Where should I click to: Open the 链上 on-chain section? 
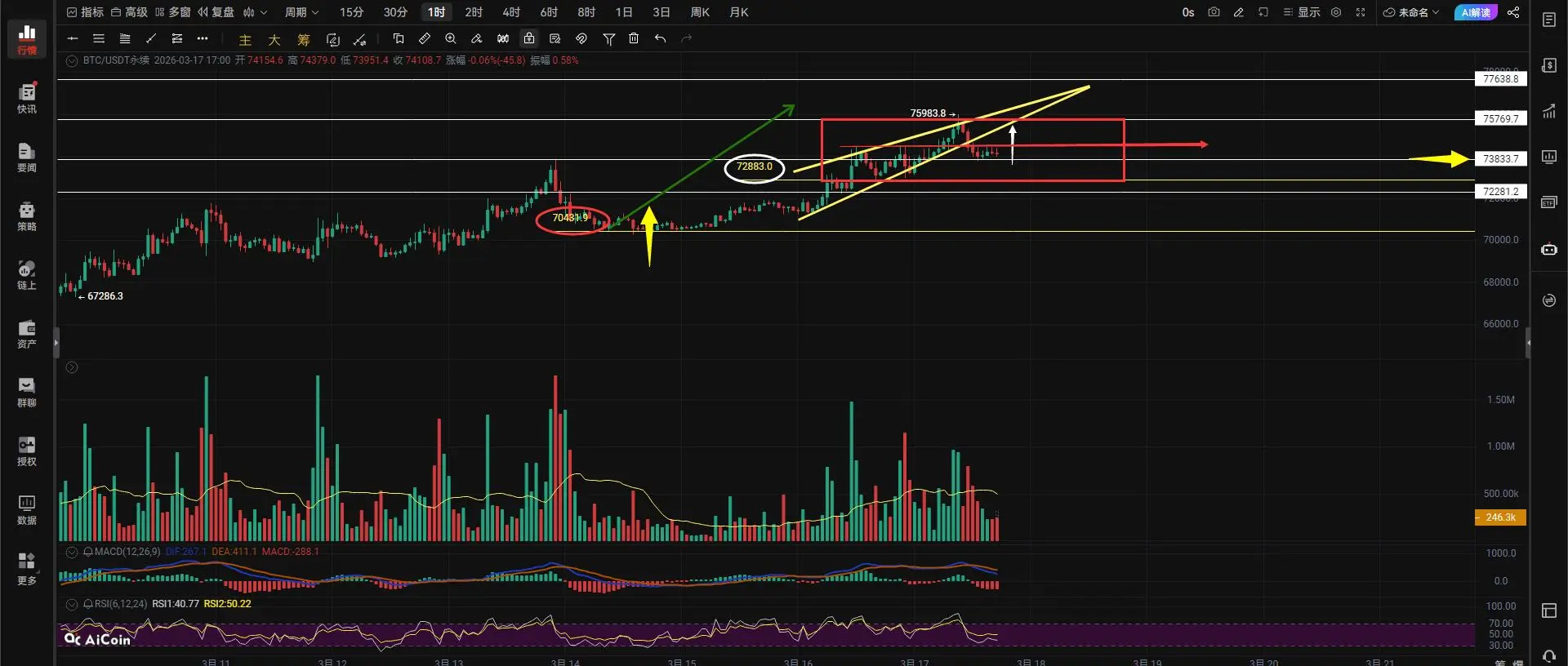27,275
